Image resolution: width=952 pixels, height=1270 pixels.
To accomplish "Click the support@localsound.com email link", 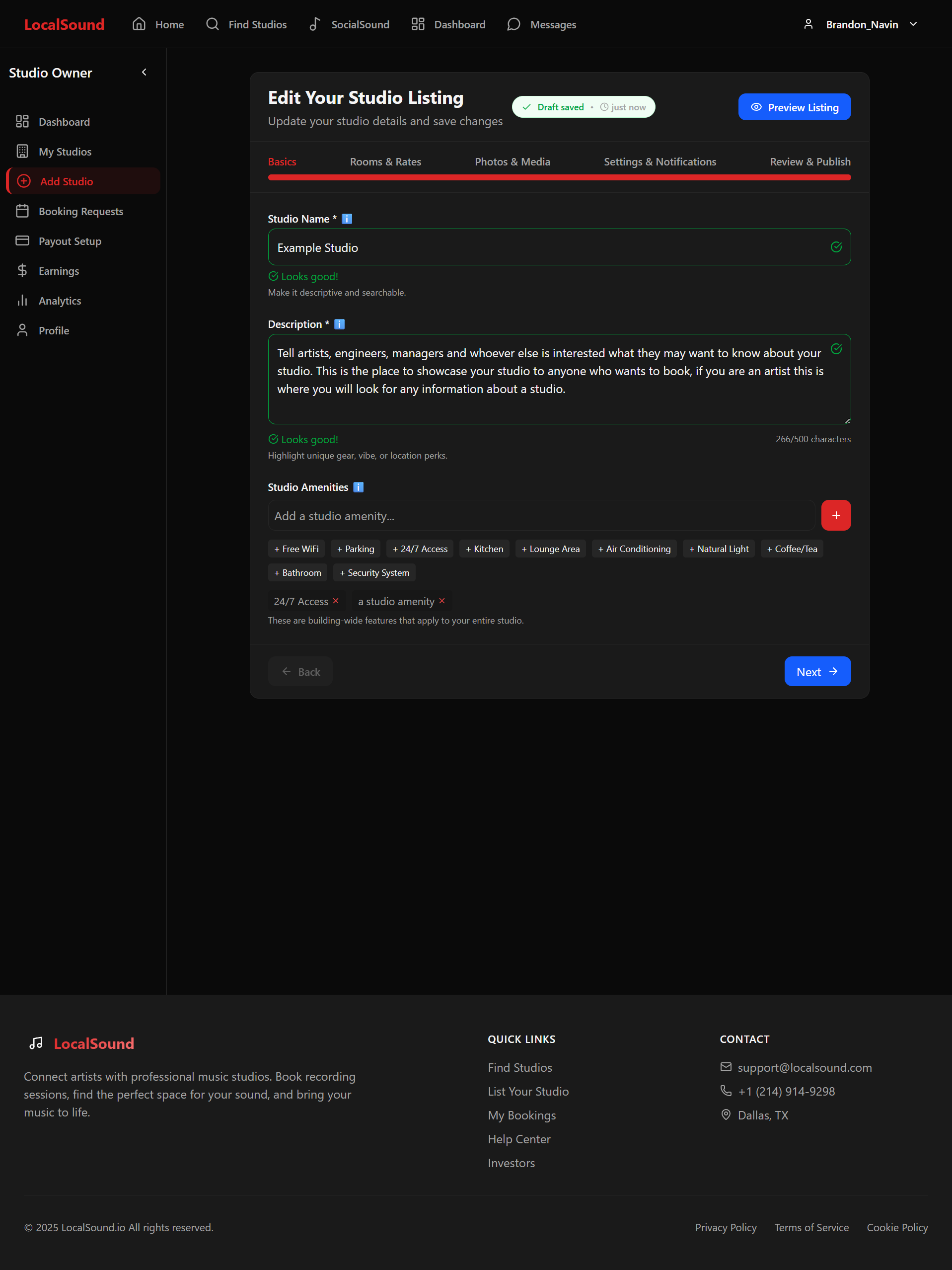I will click(x=805, y=1067).
